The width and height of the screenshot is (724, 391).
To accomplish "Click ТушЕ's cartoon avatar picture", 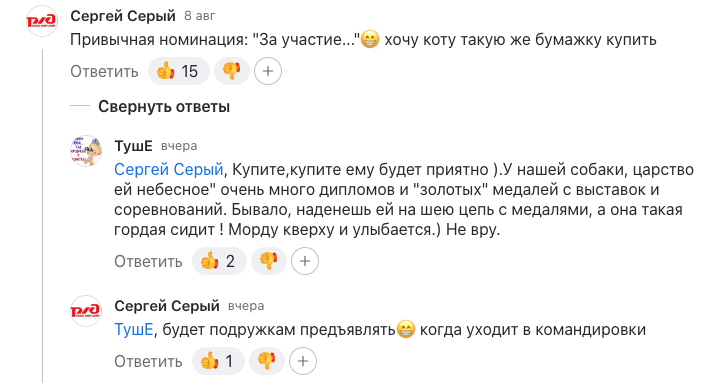I will pos(86,151).
